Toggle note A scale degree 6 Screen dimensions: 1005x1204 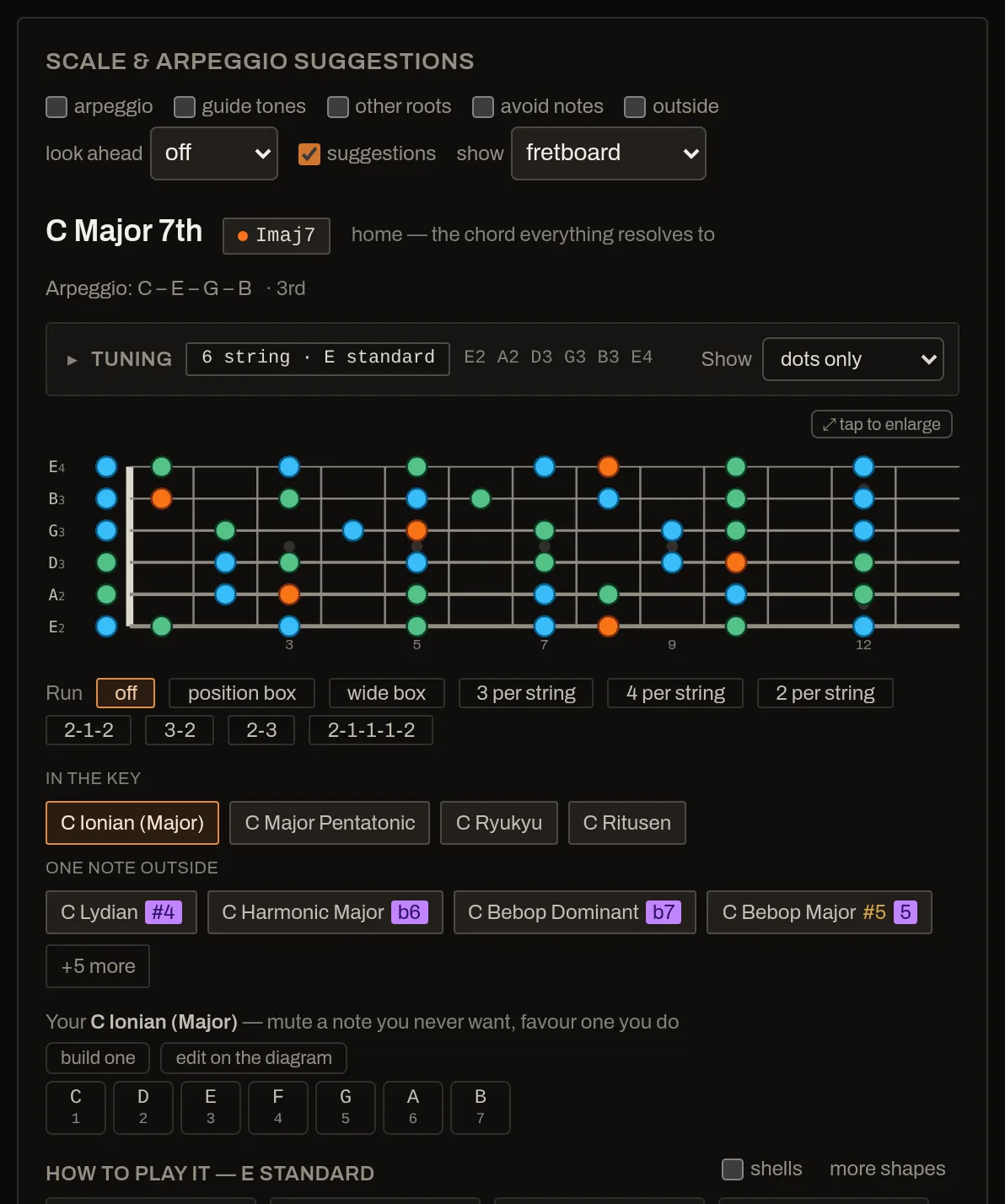pos(413,1108)
